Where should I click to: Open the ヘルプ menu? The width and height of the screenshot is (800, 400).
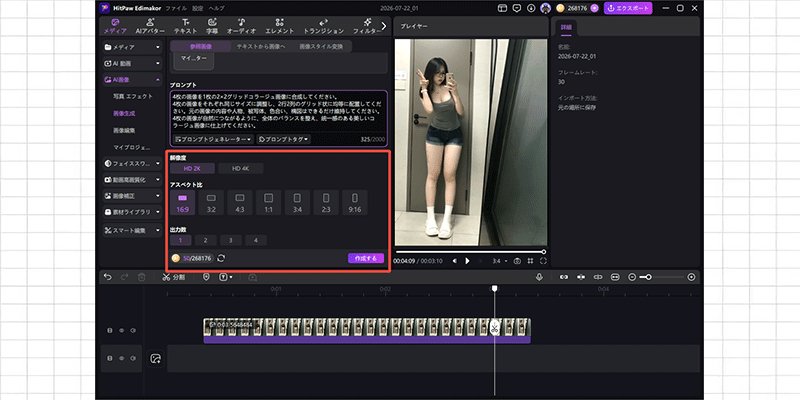click(216, 8)
